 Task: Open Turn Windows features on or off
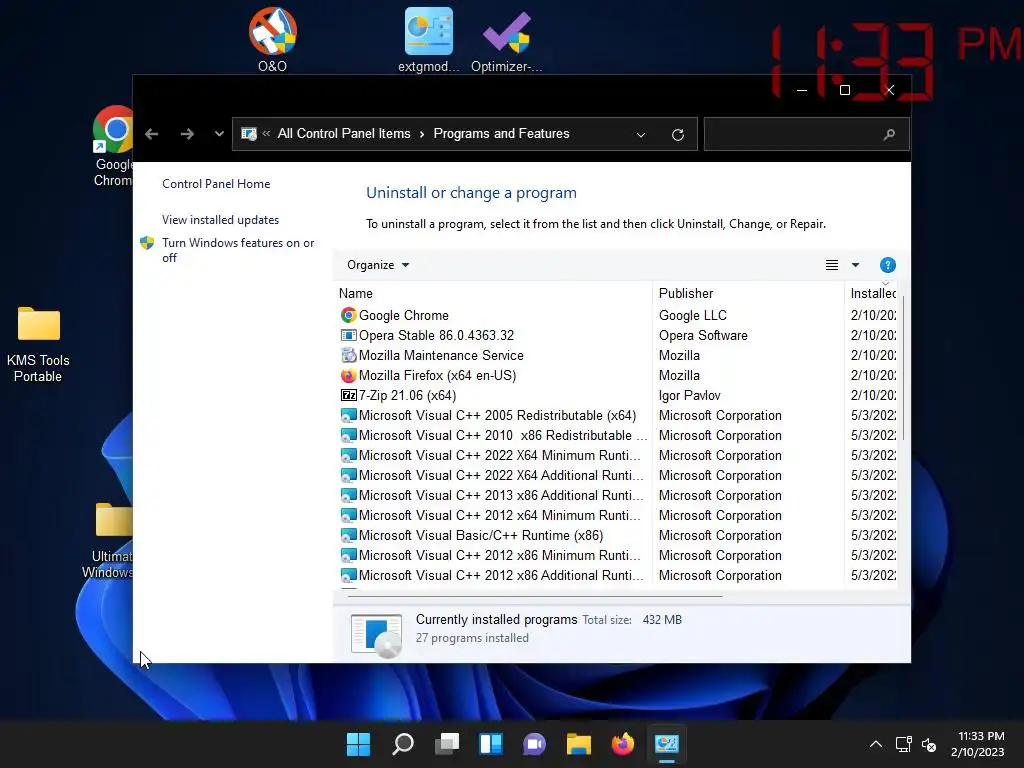[238, 250]
